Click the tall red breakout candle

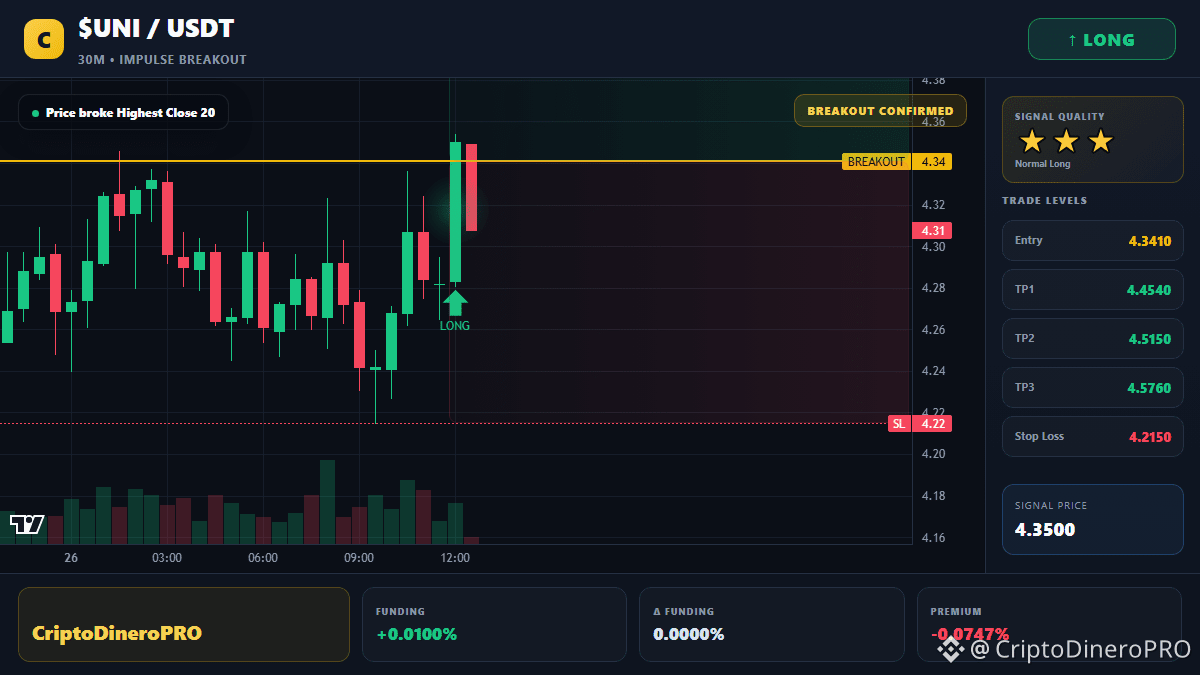(471, 188)
